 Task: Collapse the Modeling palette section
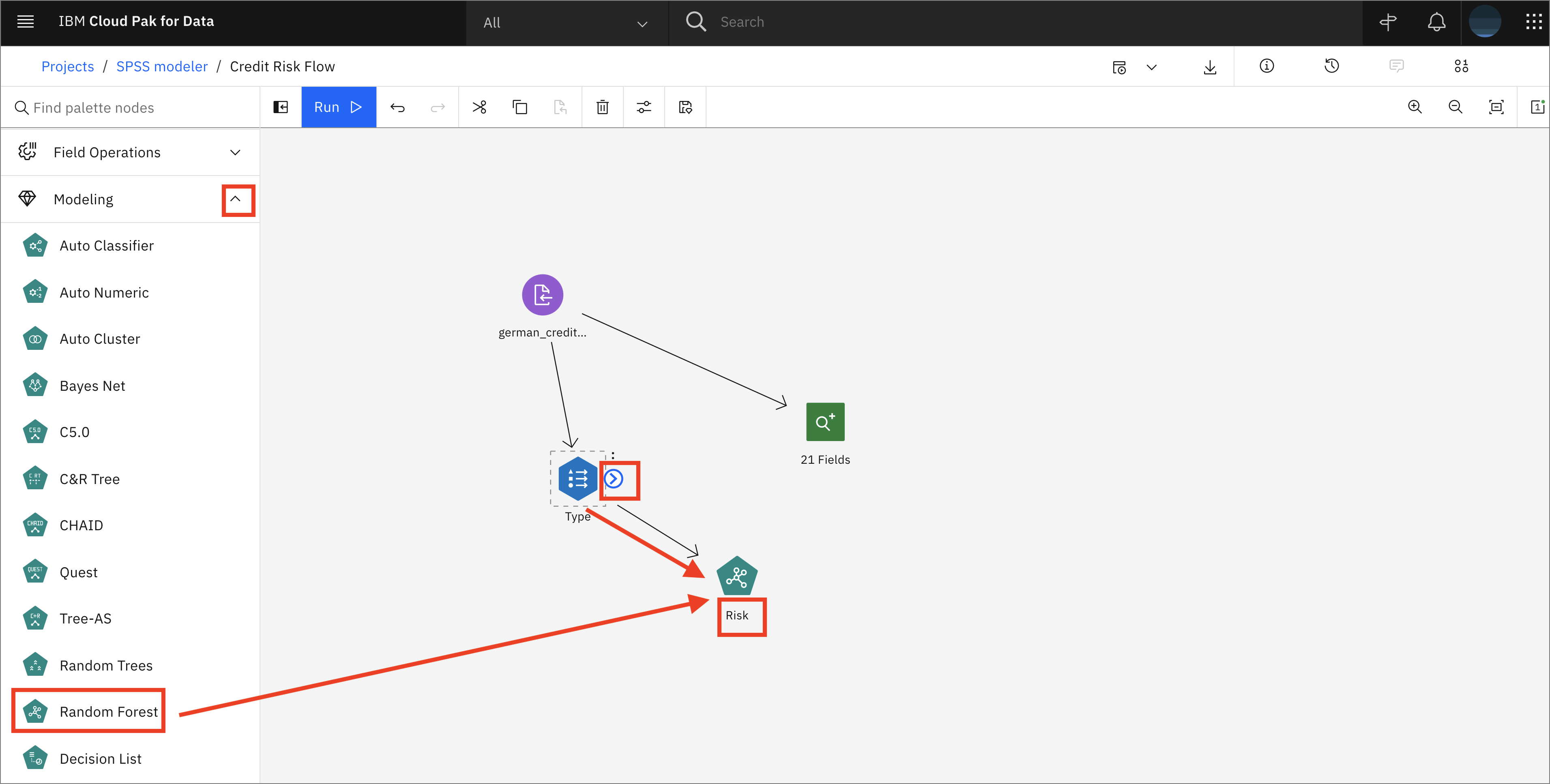tap(236, 199)
